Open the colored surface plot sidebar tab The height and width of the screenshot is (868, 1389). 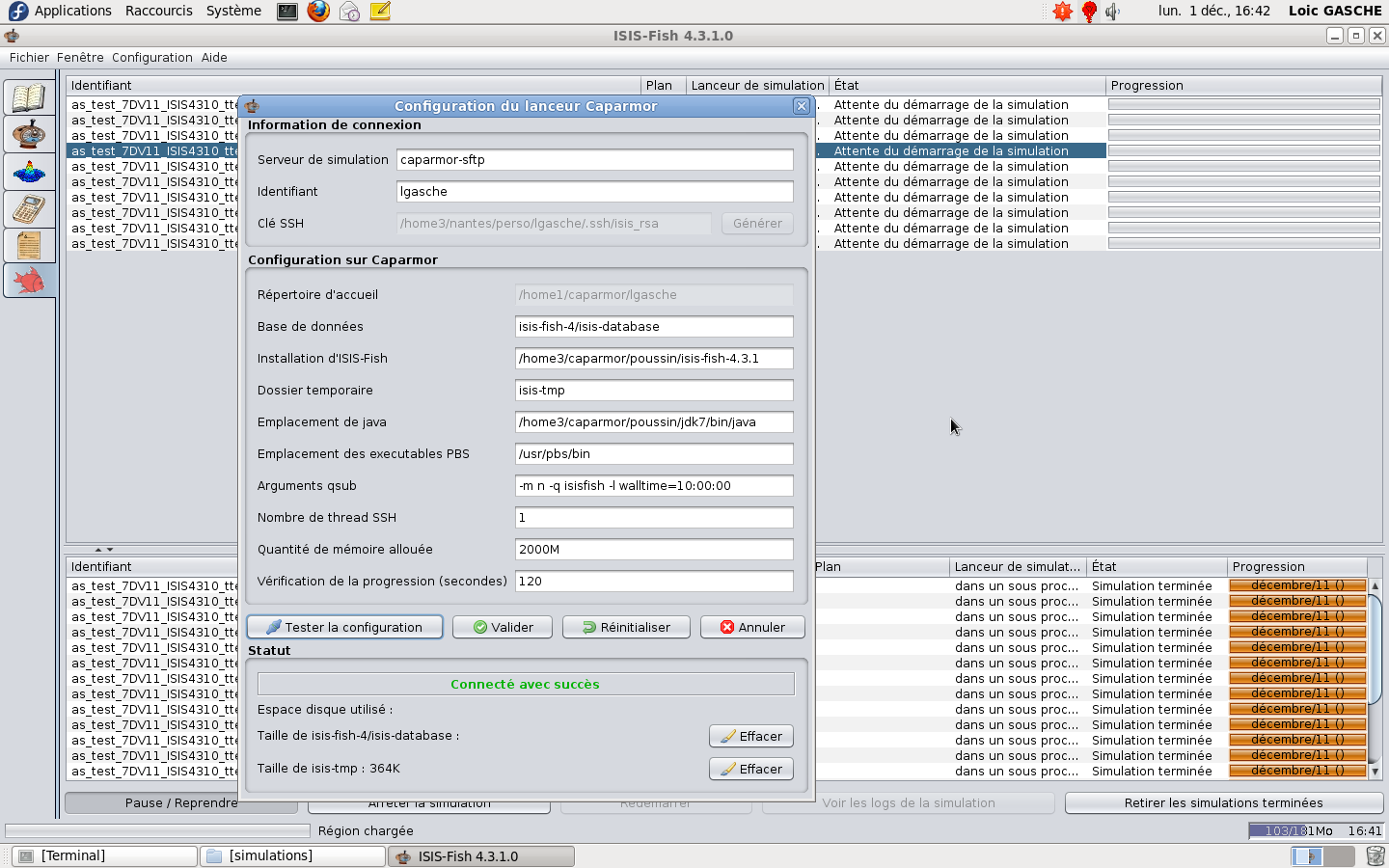pos(29,172)
